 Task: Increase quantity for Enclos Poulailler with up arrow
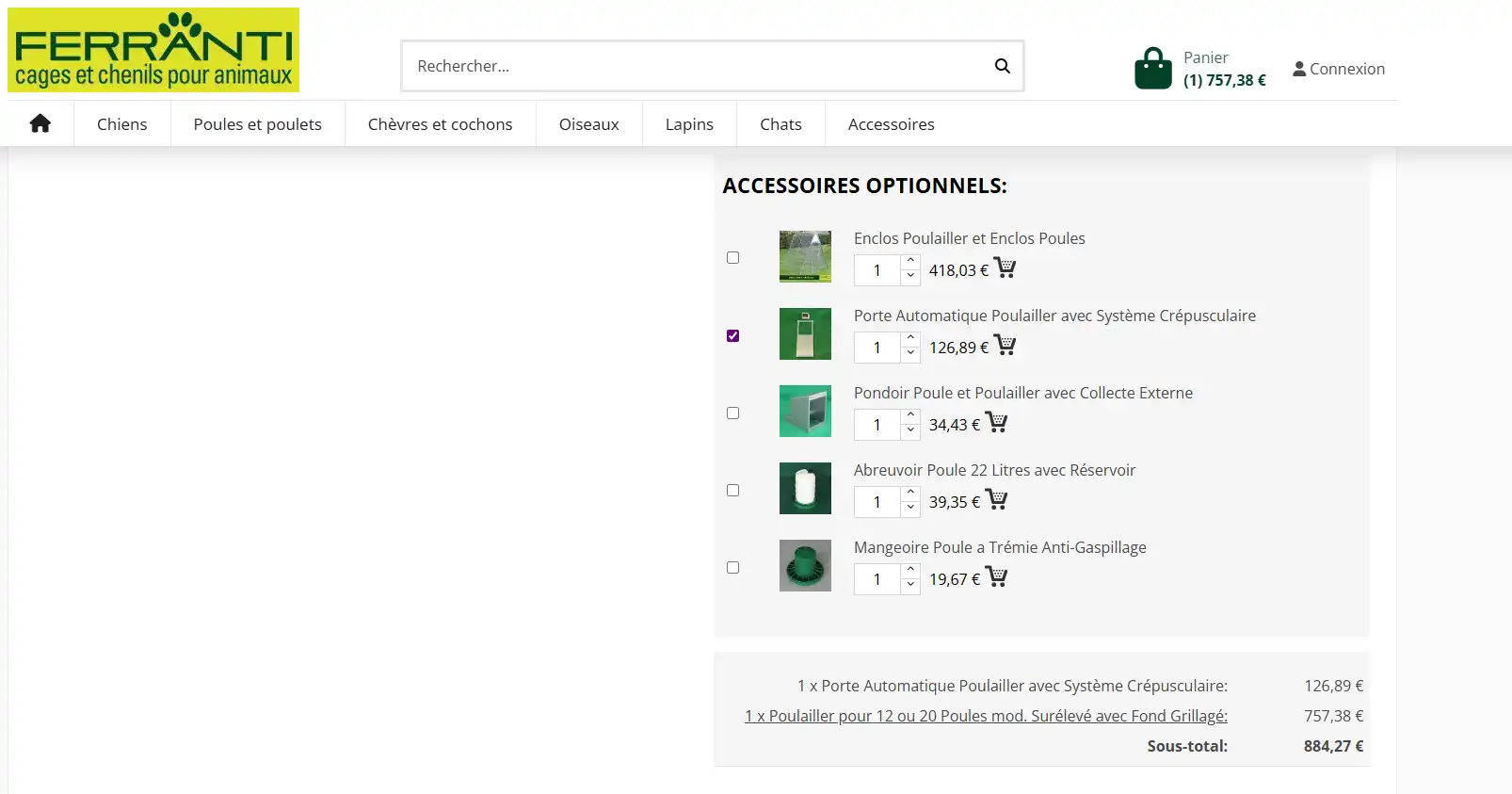pyautogui.click(x=910, y=262)
